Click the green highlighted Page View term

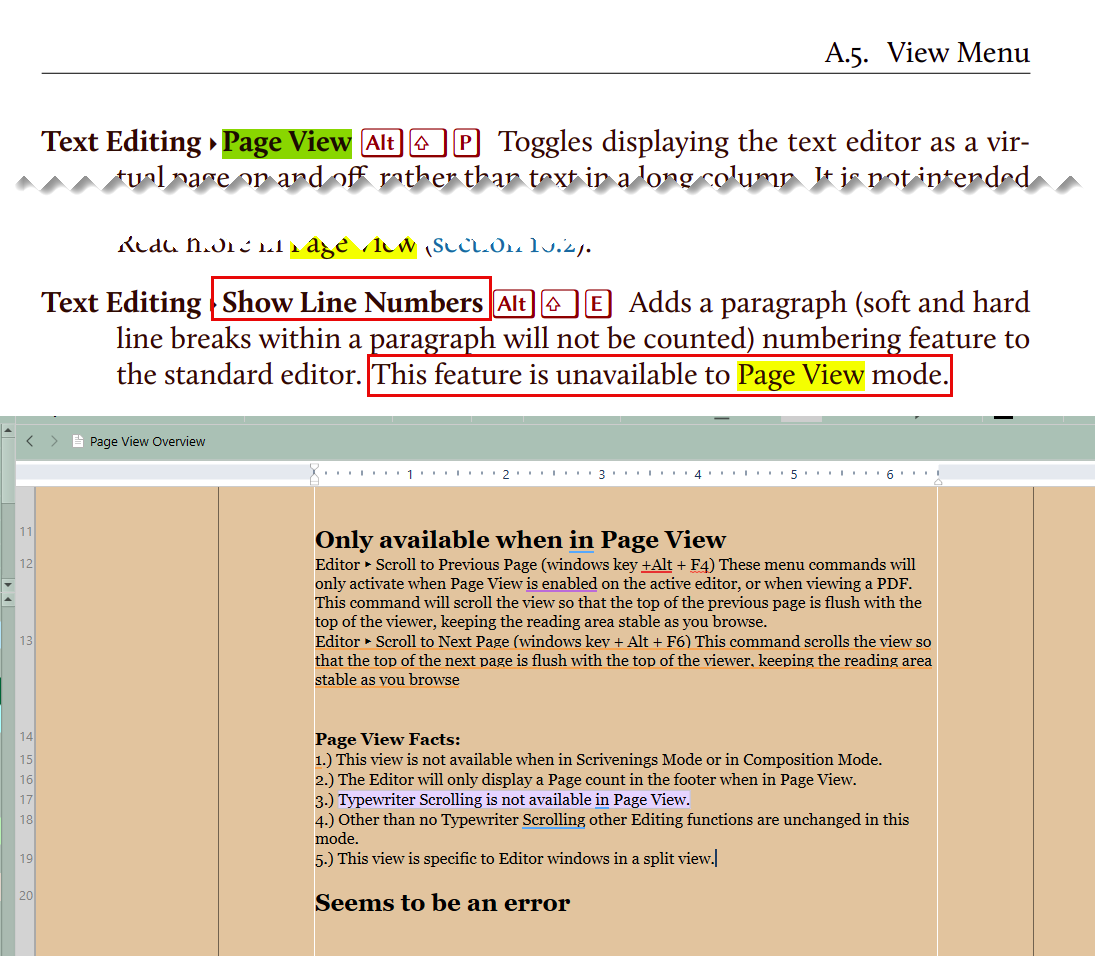287,143
